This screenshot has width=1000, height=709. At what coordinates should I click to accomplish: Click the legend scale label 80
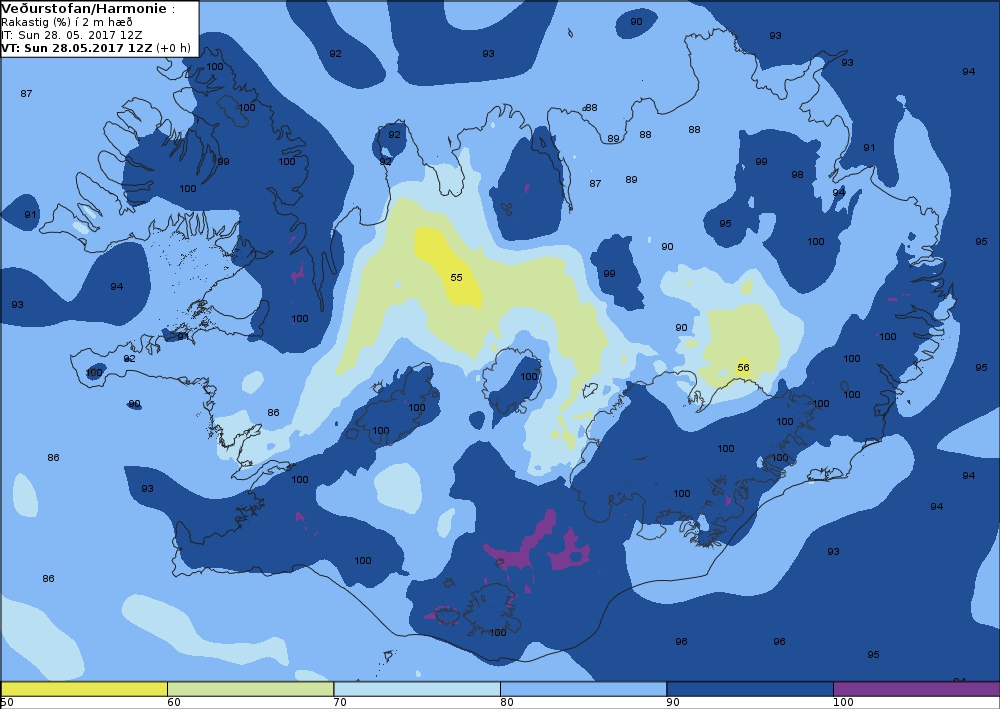tap(506, 702)
